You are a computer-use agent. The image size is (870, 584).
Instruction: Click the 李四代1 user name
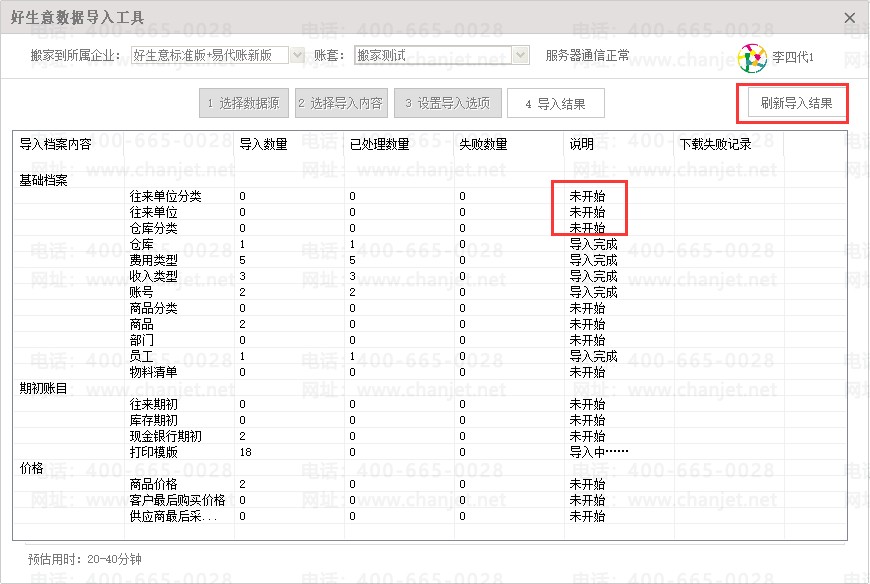point(793,57)
